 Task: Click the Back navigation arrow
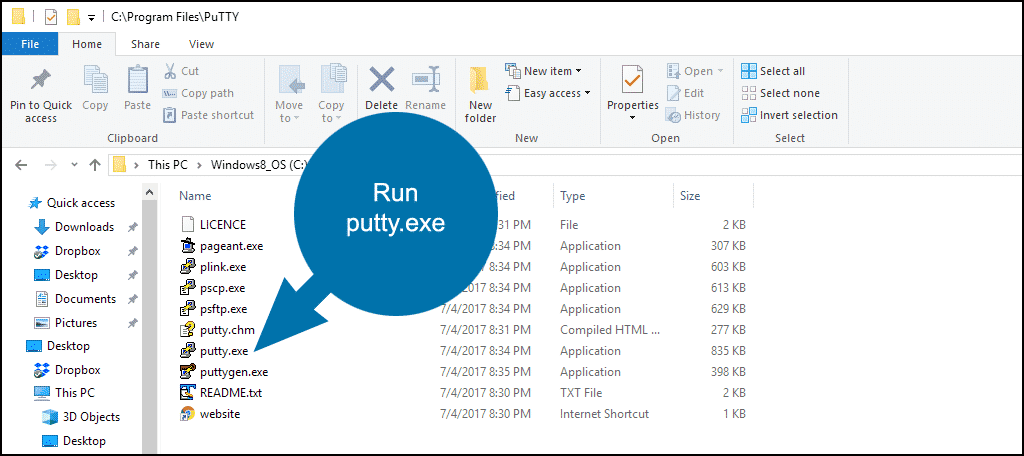(21, 165)
